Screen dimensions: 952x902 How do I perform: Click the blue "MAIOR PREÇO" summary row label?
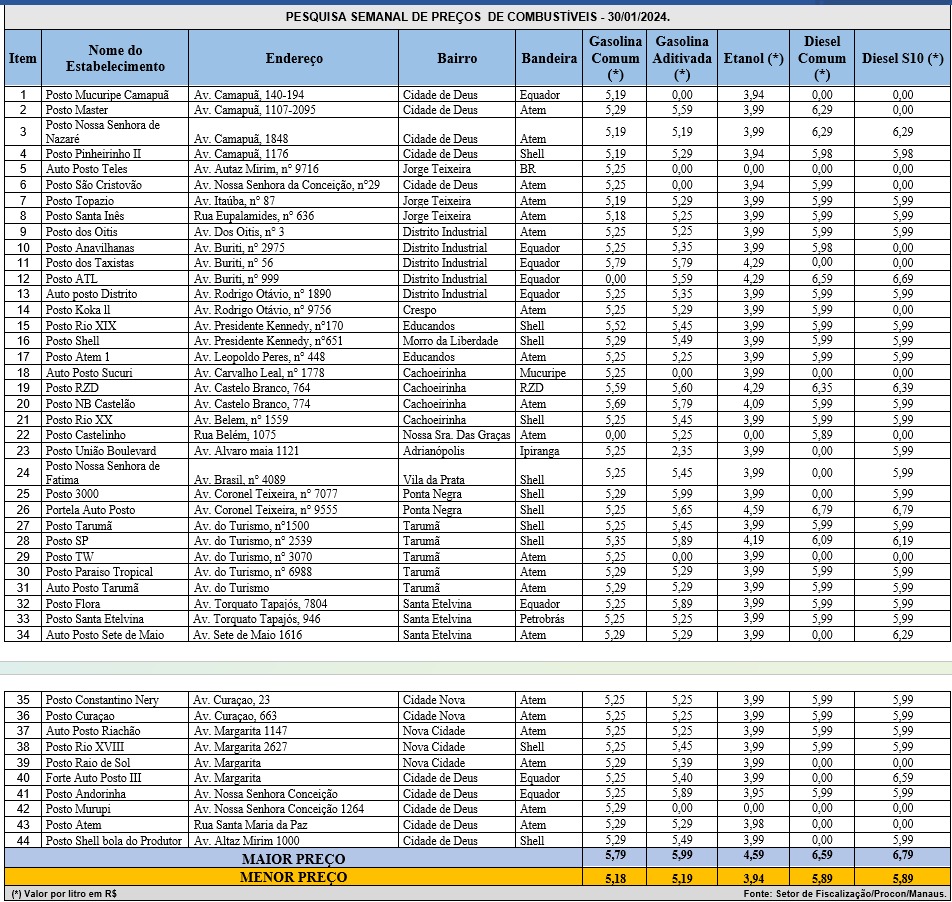(x=293, y=858)
